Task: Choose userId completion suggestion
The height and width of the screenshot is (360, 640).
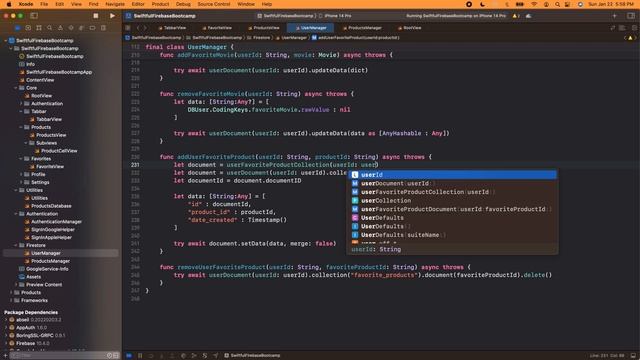Action: click(452, 175)
